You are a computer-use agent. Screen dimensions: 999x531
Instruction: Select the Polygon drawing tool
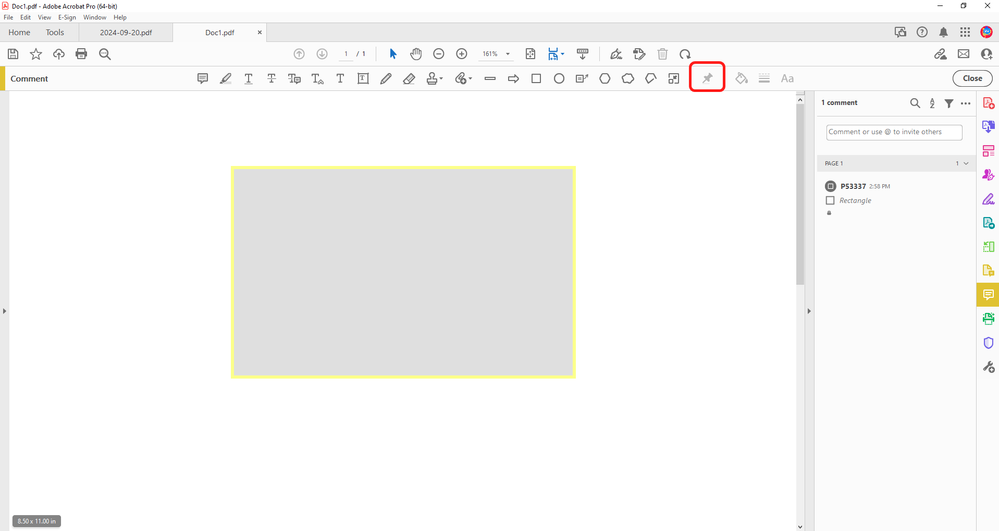(x=605, y=78)
